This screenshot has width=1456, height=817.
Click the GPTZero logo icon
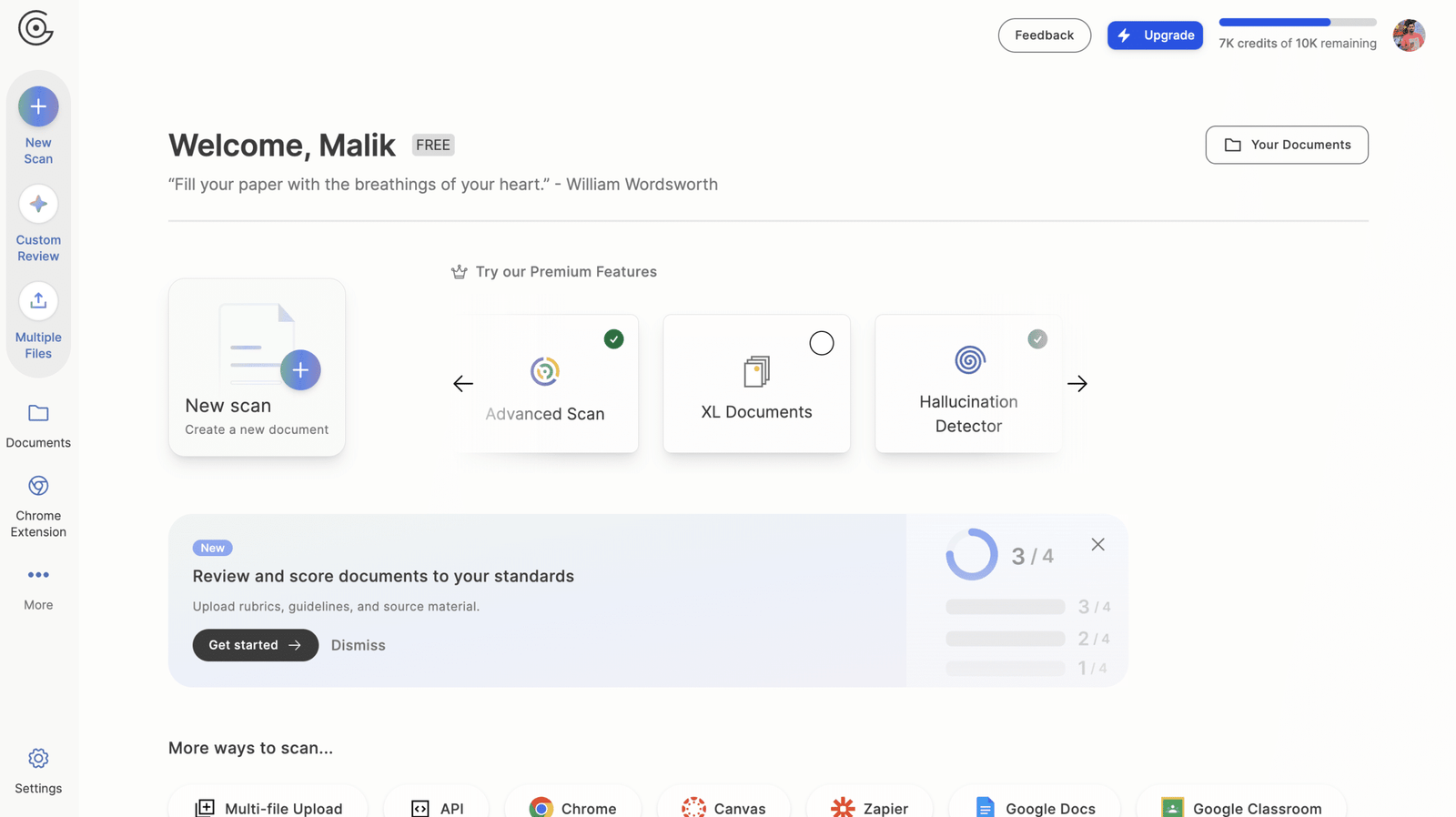click(x=35, y=28)
